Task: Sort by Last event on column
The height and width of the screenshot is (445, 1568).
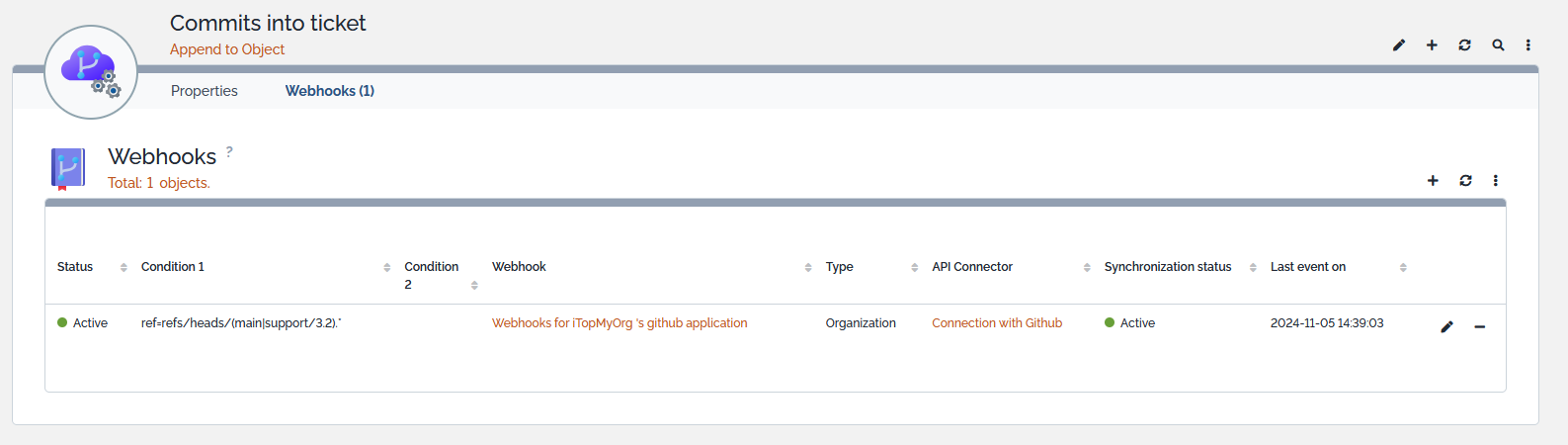Action: tap(1307, 267)
